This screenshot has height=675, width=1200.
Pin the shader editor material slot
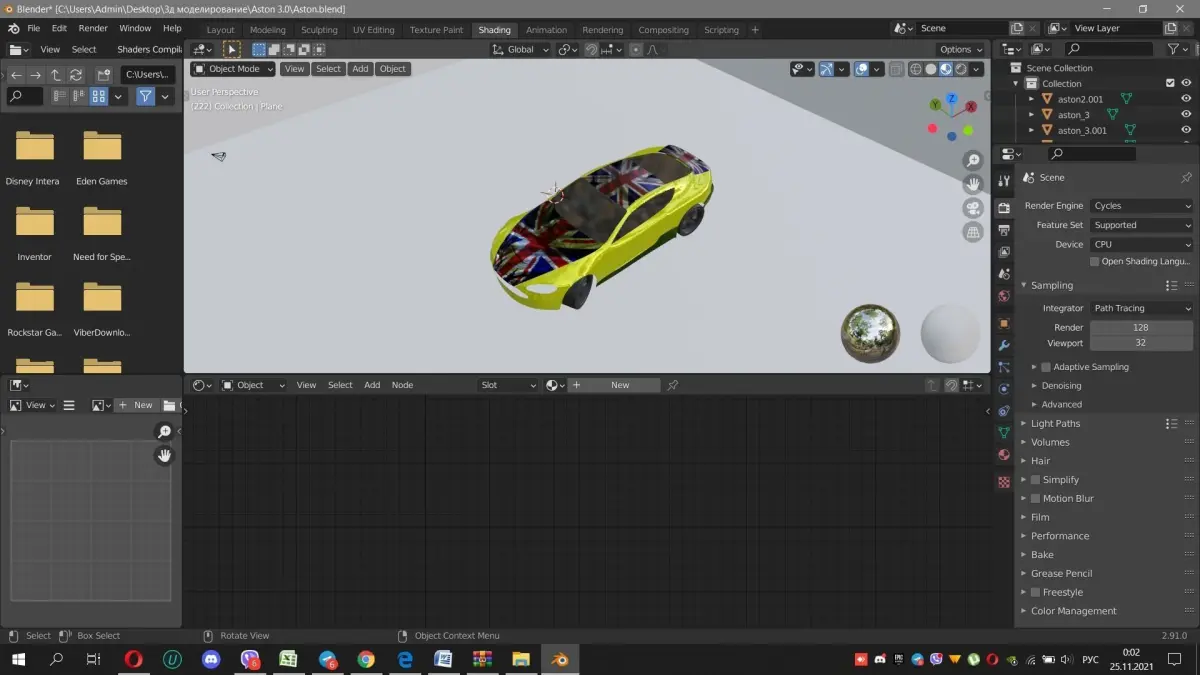coord(673,385)
